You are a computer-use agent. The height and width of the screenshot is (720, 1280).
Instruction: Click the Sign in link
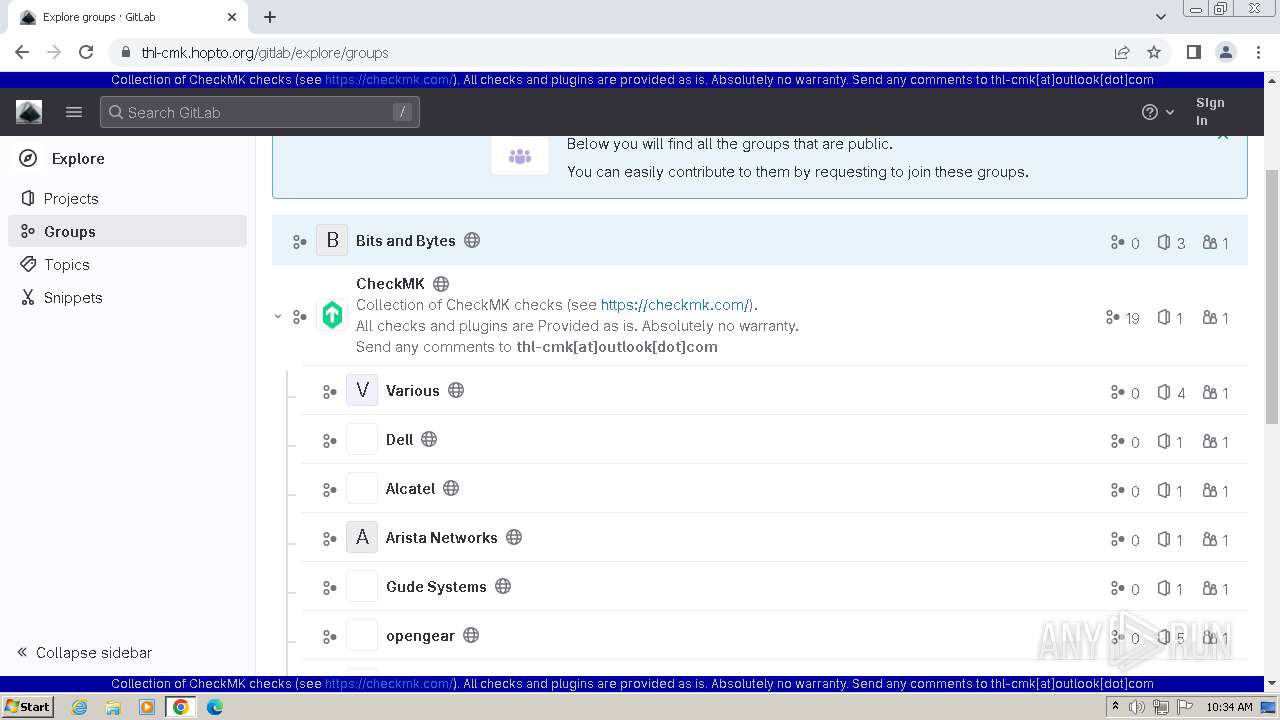[x=1210, y=111]
